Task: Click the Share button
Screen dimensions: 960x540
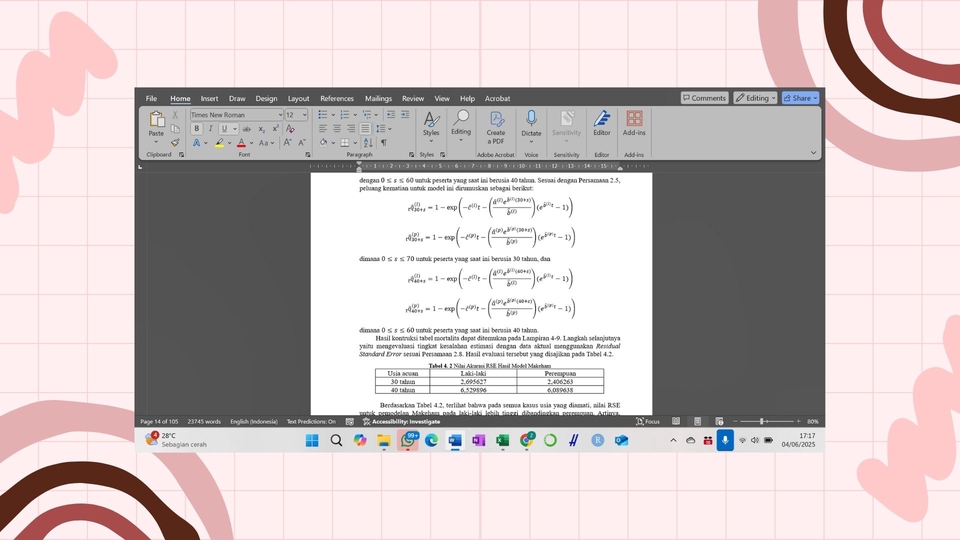Action: (x=800, y=98)
